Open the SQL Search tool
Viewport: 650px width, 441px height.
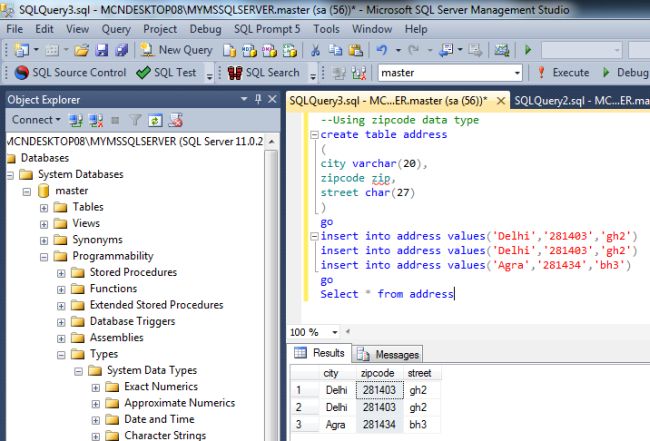(x=263, y=73)
